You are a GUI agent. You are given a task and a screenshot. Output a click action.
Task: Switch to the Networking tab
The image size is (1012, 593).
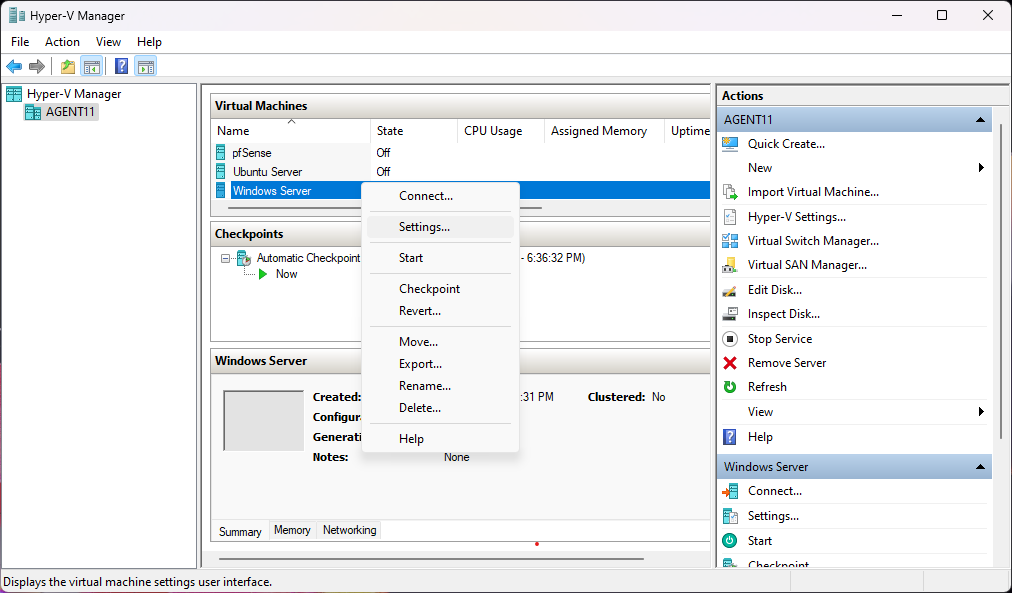pyautogui.click(x=349, y=530)
